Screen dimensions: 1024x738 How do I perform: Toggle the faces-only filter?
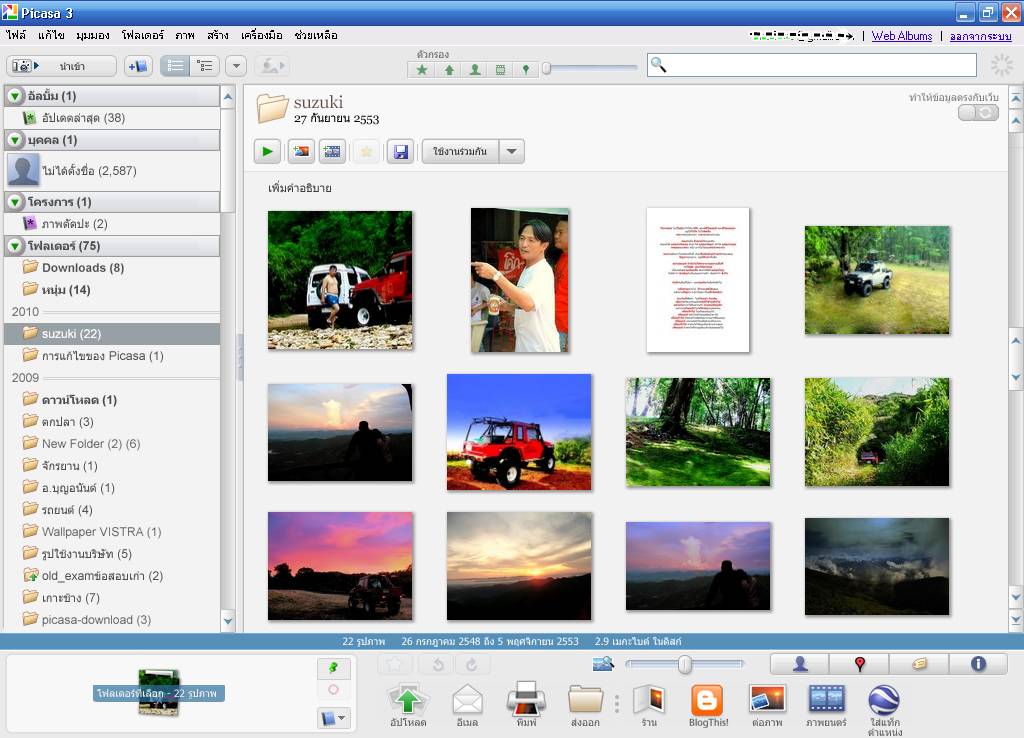(x=474, y=69)
